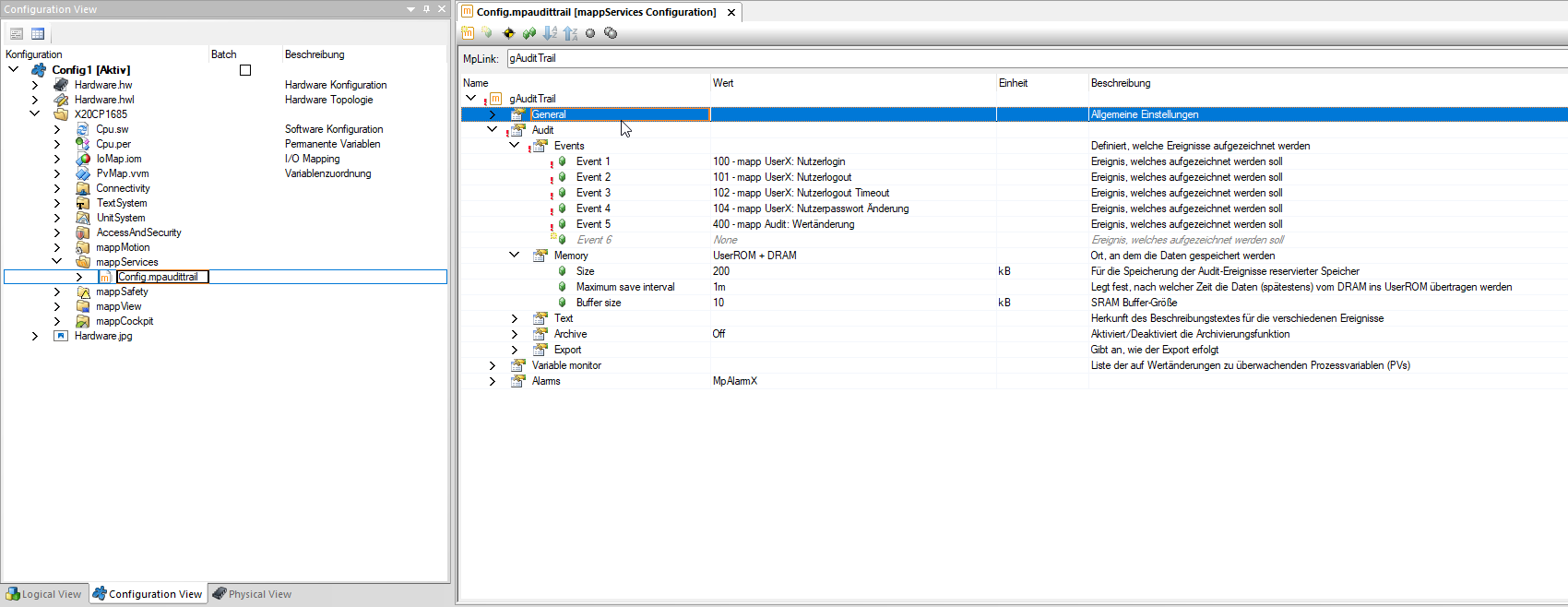Toggle the Batch checkbox for Config1
This screenshot has width=1568, height=607.
click(x=245, y=70)
